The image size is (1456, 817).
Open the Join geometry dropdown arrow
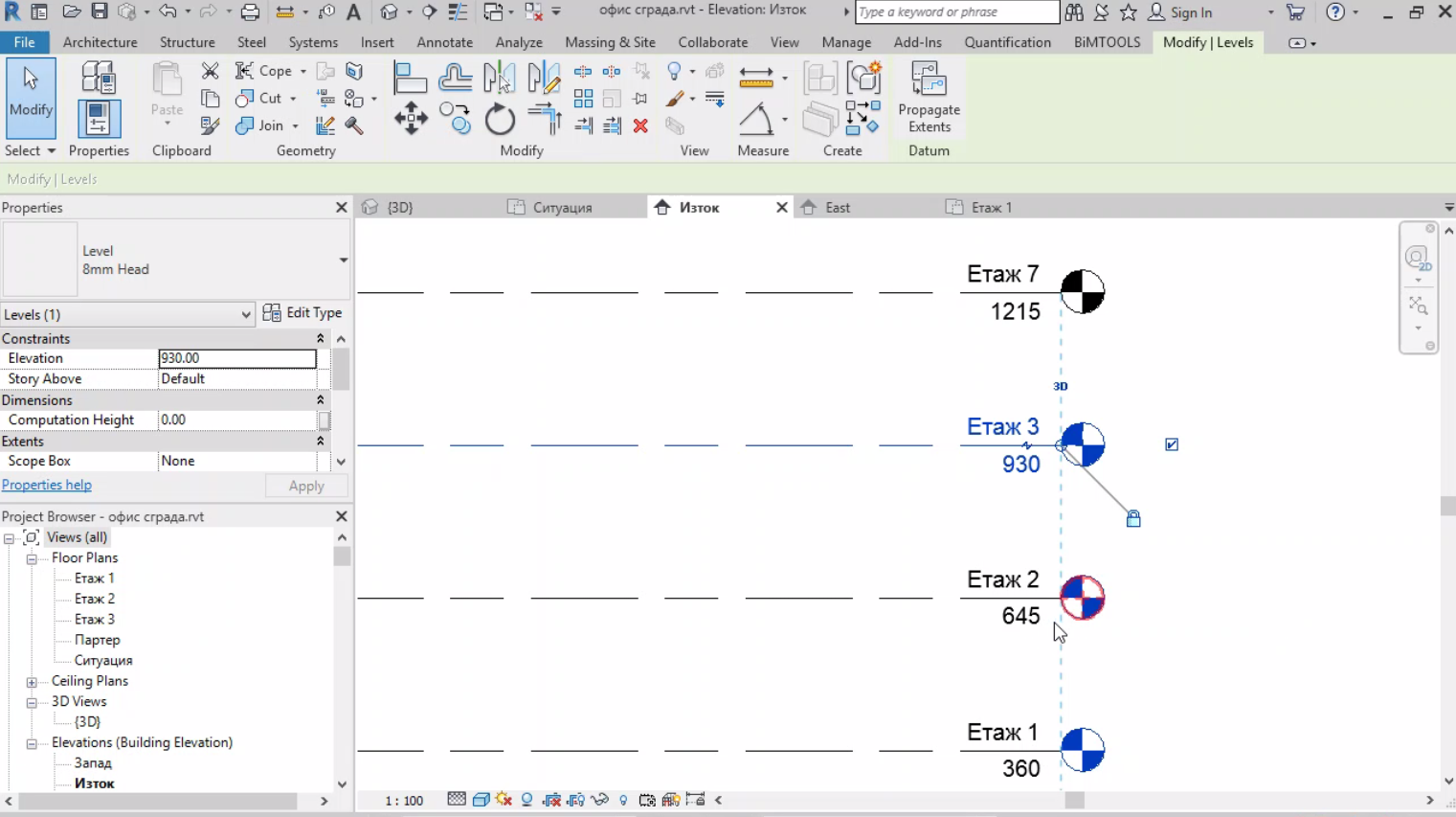295,126
